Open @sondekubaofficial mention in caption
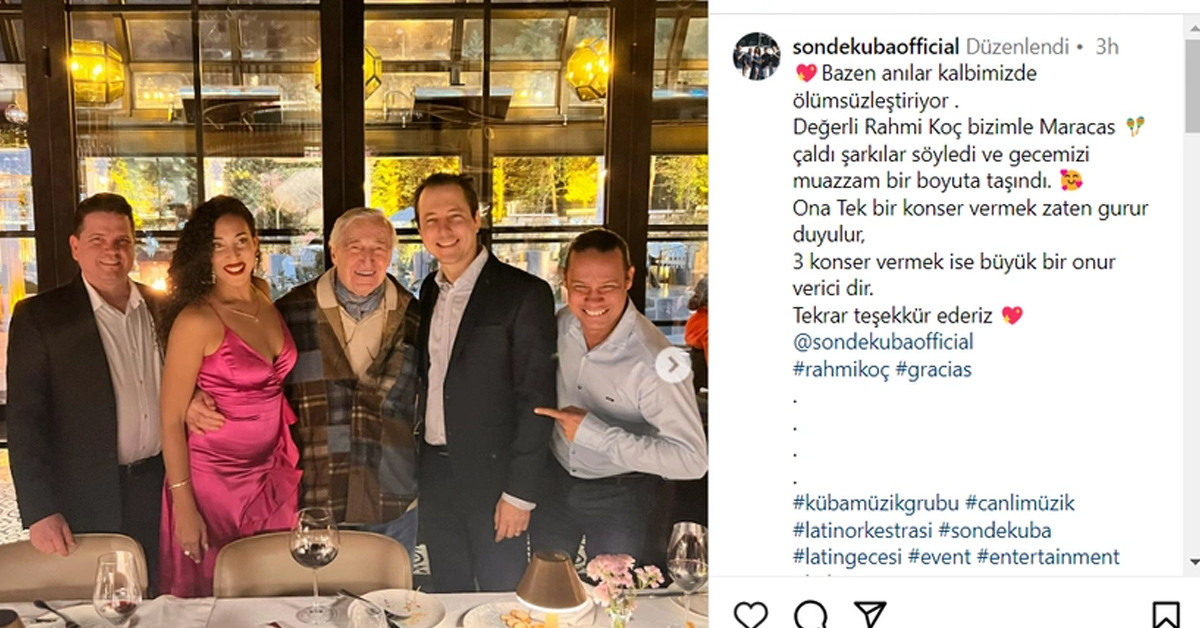 pyautogui.click(x=883, y=342)
